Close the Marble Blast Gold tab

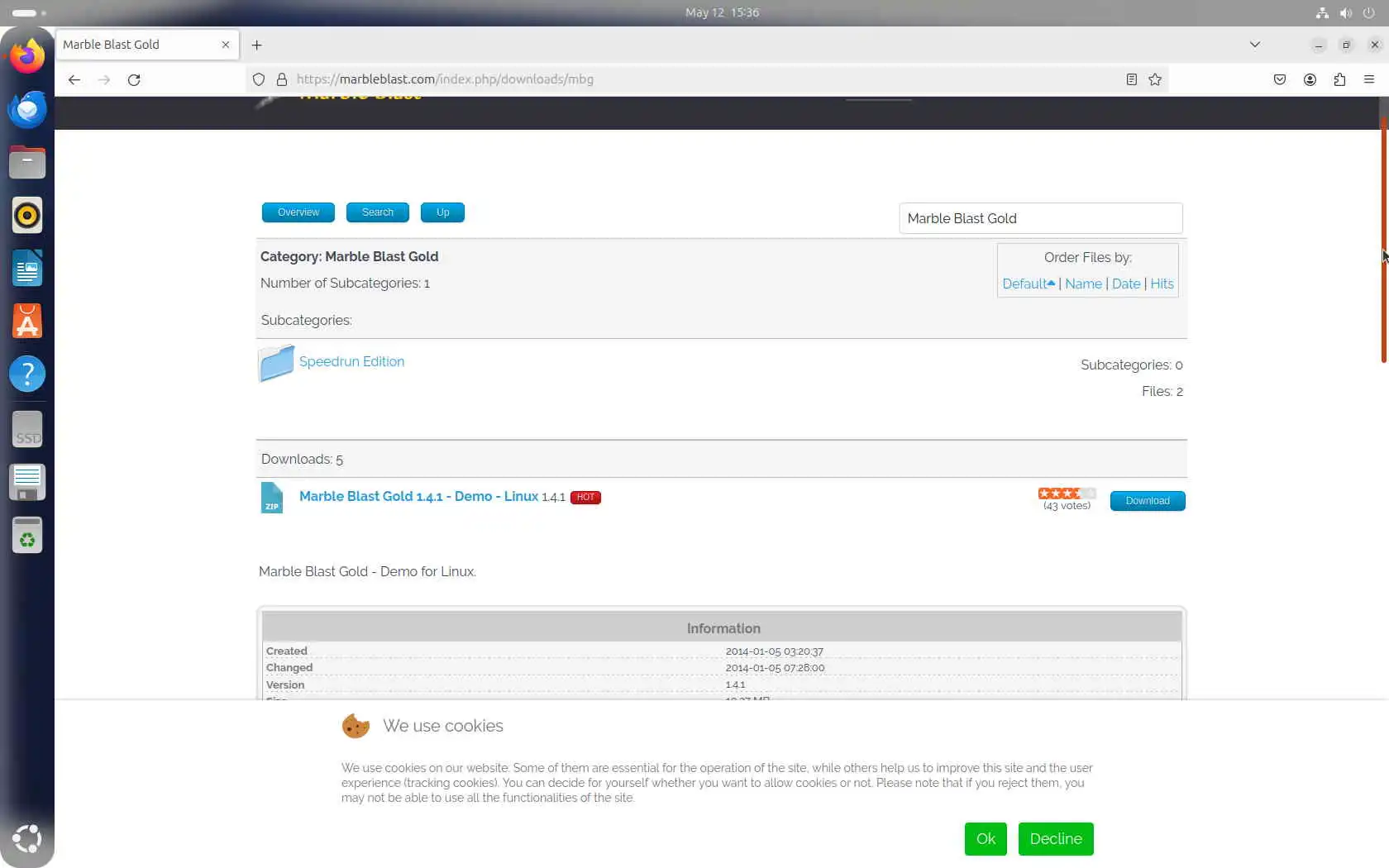[226, 45]
